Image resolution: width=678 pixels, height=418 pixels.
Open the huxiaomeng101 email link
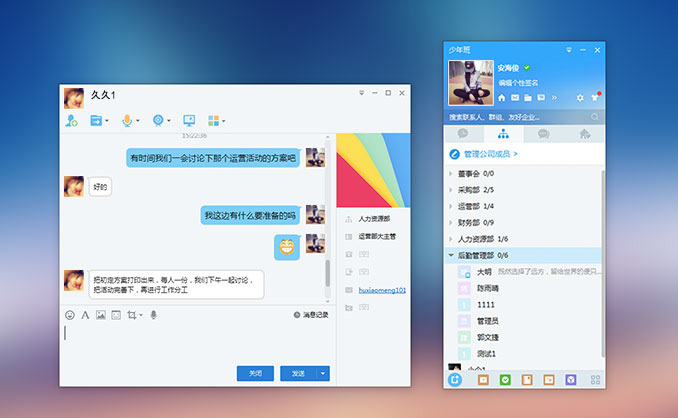(382, 290)
